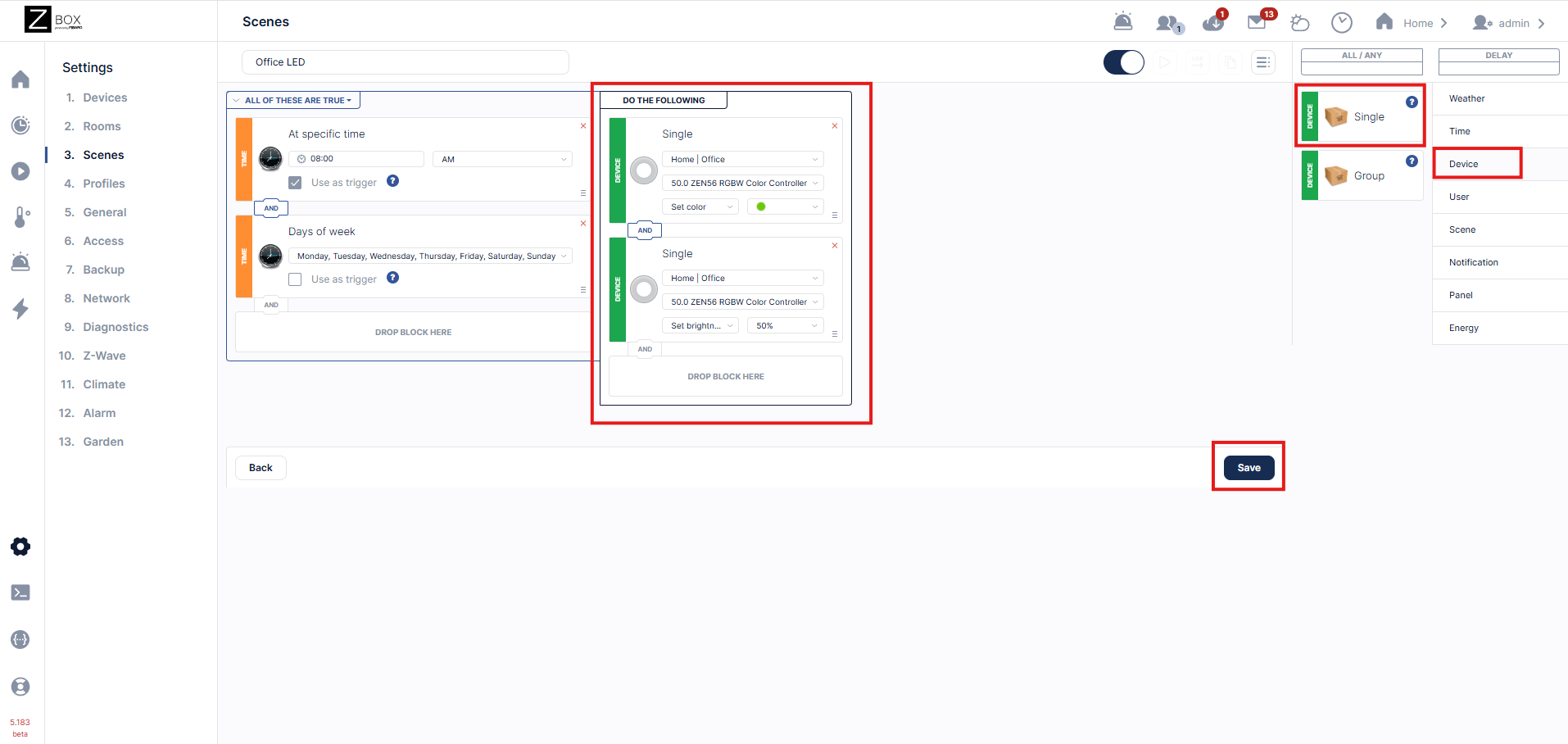Image resolution: width=1568 pixels, height=744 pixels.
Task: Open the users icon with badge 1
Action: click(1169, 23)
